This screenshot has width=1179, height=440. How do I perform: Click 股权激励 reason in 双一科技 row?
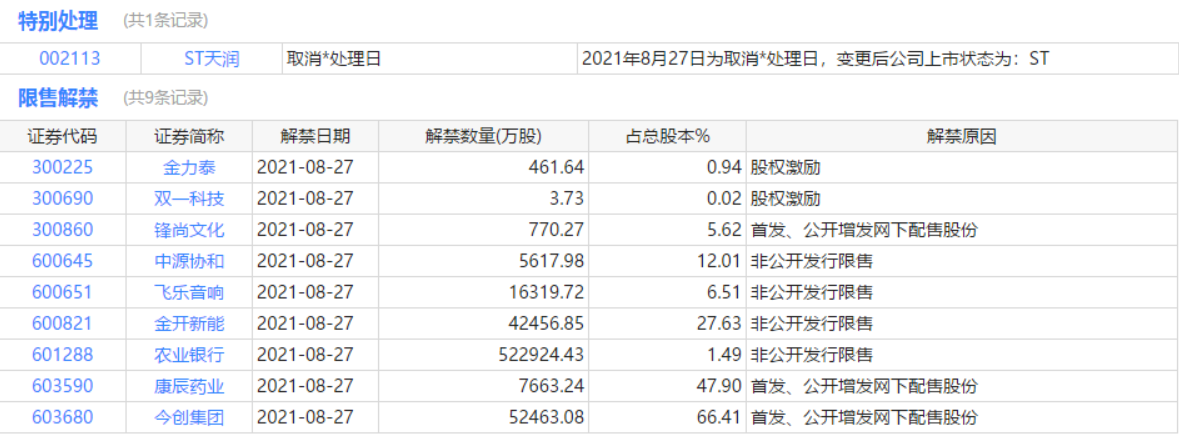(785, 199)
